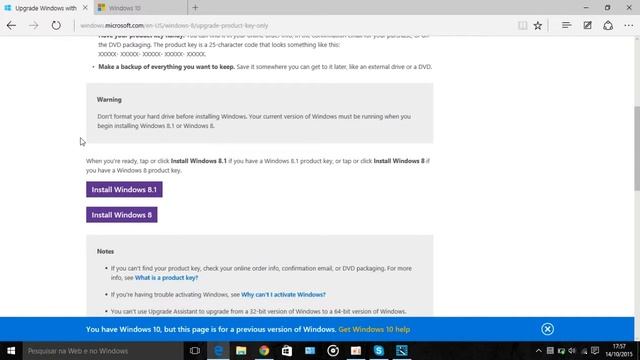Click the taskbar search box

(103, 351)
